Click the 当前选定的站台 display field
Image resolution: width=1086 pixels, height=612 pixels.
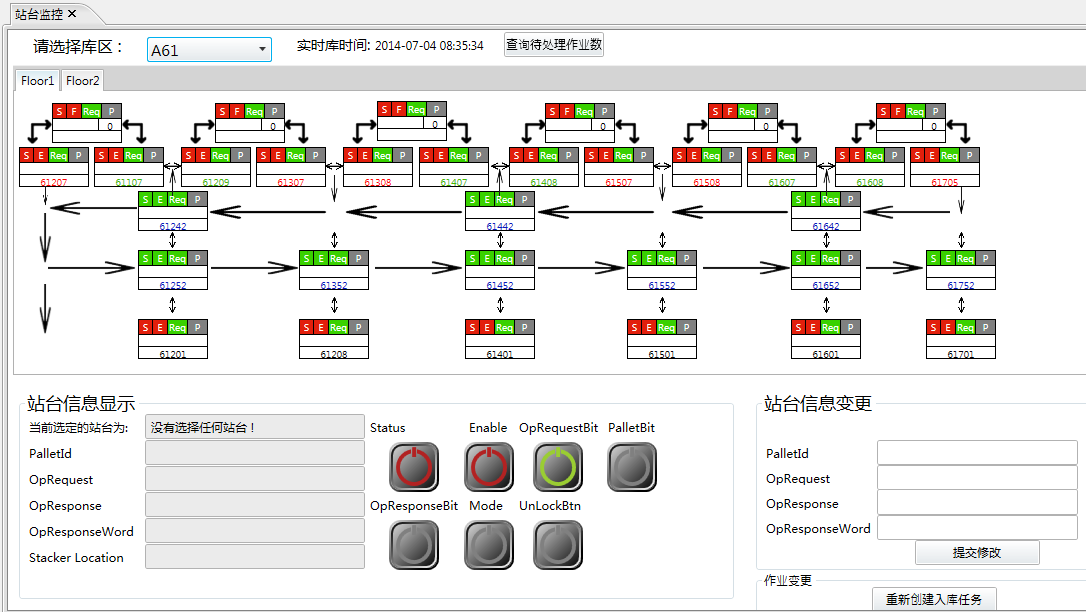click(255, 427)
